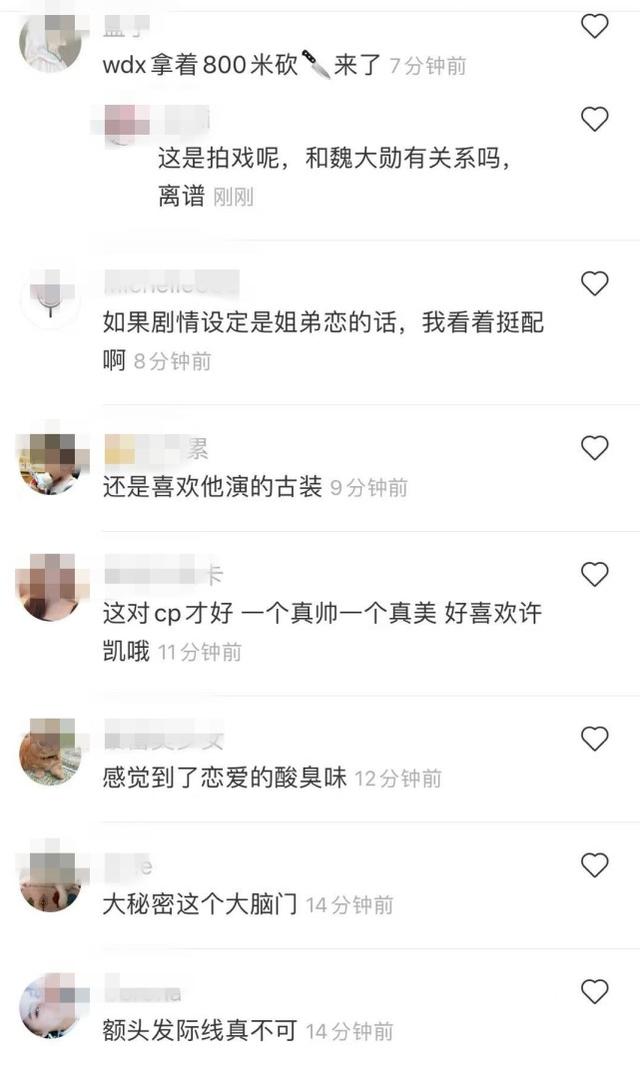
Task: Tap heart next to '大秘密这个大脑门'
Action: [x=594, y=865]
